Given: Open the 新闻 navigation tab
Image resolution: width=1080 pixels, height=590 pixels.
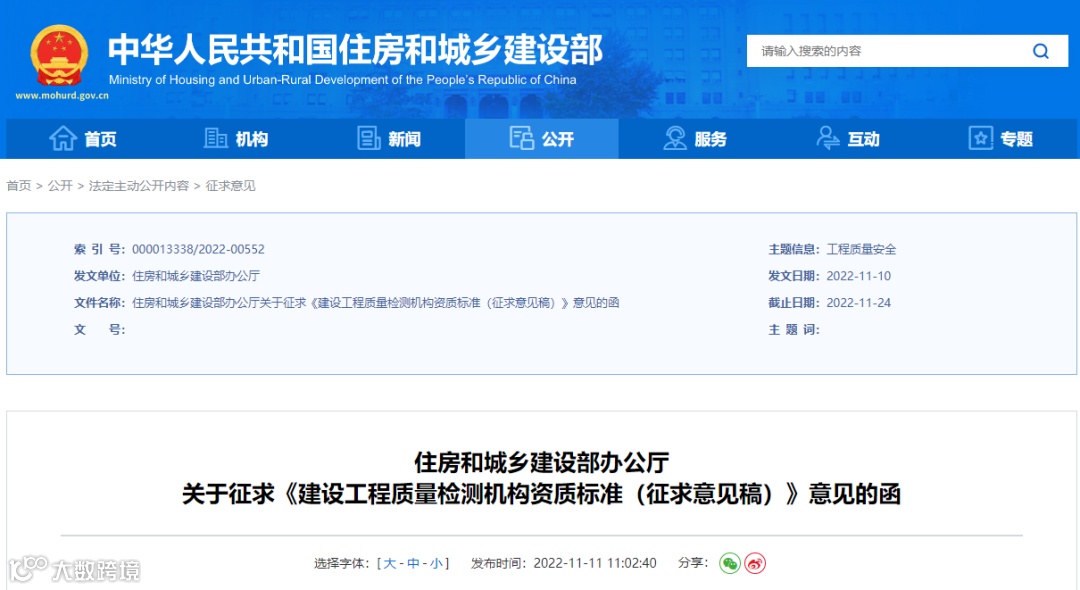Looking at the screenshot, I should pos(388,138).
